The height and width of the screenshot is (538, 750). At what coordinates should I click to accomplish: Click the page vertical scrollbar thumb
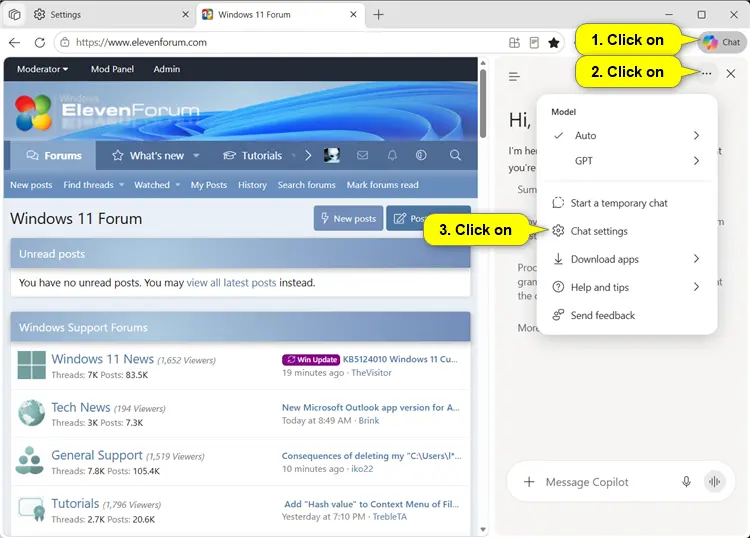(483, 103)
